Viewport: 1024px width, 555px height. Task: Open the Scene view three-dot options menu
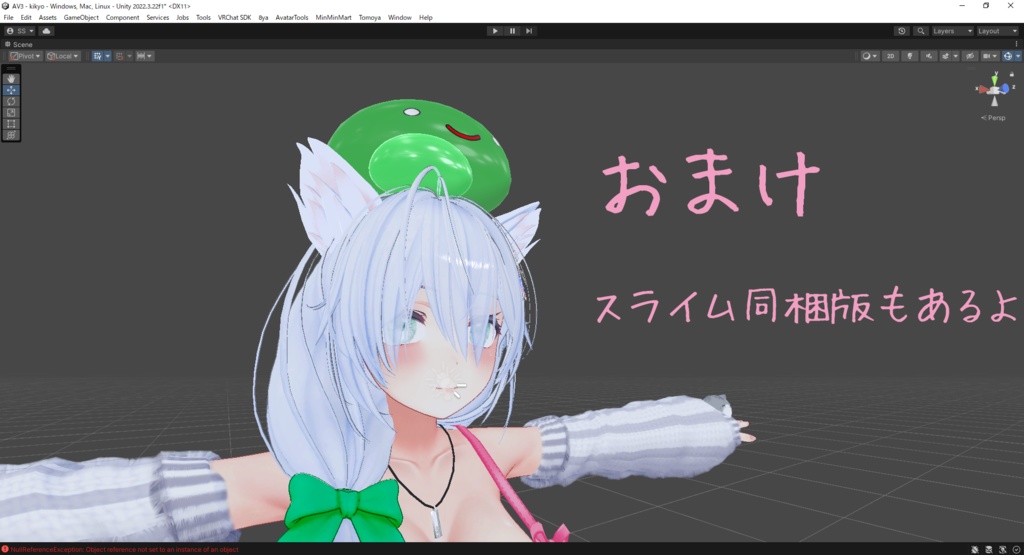pos(1016,44)
